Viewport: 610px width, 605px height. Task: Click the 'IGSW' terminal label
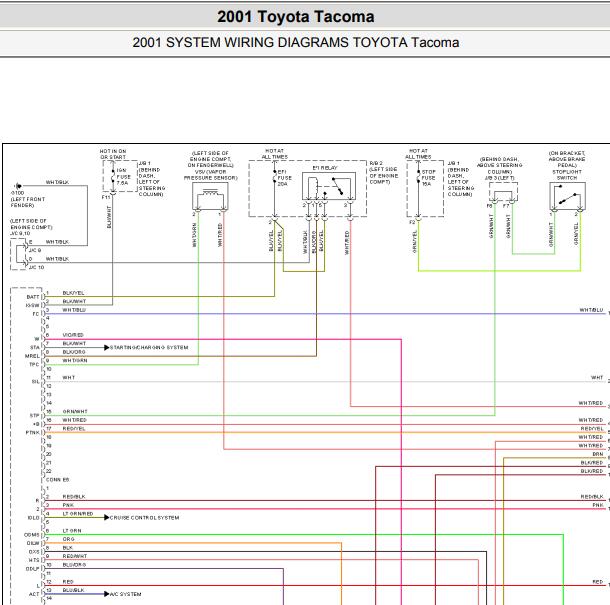32,305
